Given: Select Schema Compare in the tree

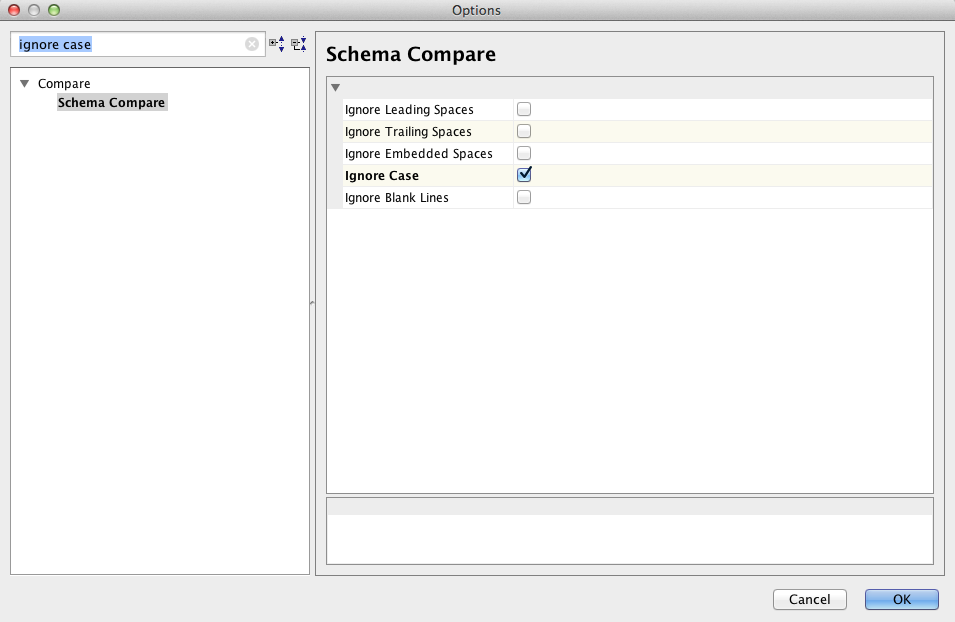Looking at the screenshot, I should pos(111,102).
